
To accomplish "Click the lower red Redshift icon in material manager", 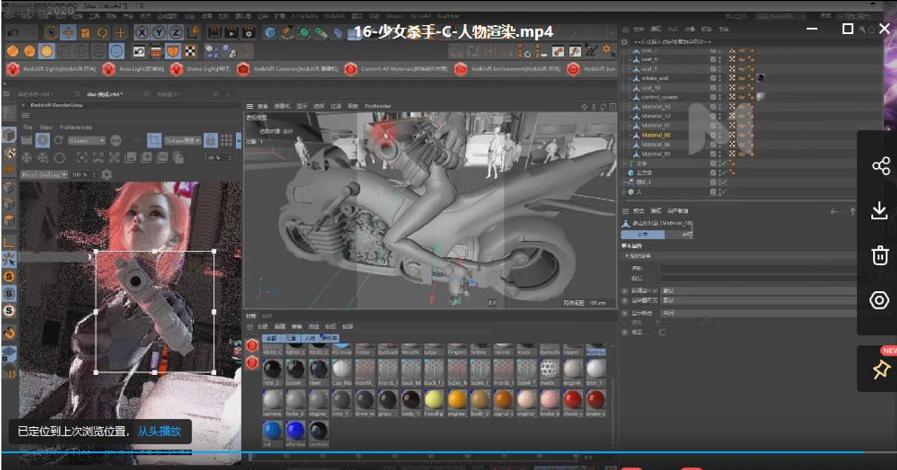I will point(252,363).
